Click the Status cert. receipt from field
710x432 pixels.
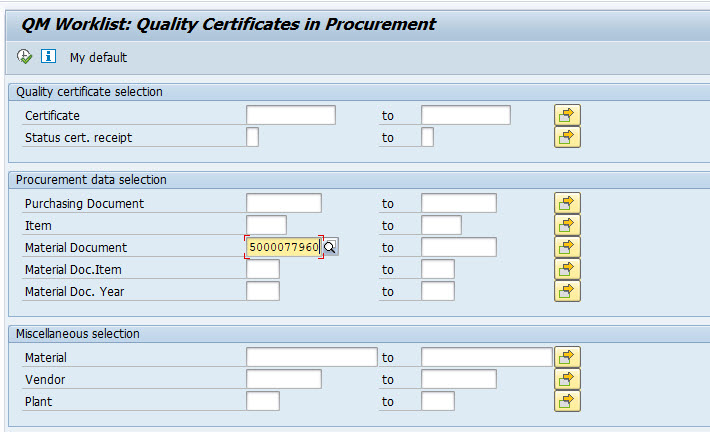point(252,137)
